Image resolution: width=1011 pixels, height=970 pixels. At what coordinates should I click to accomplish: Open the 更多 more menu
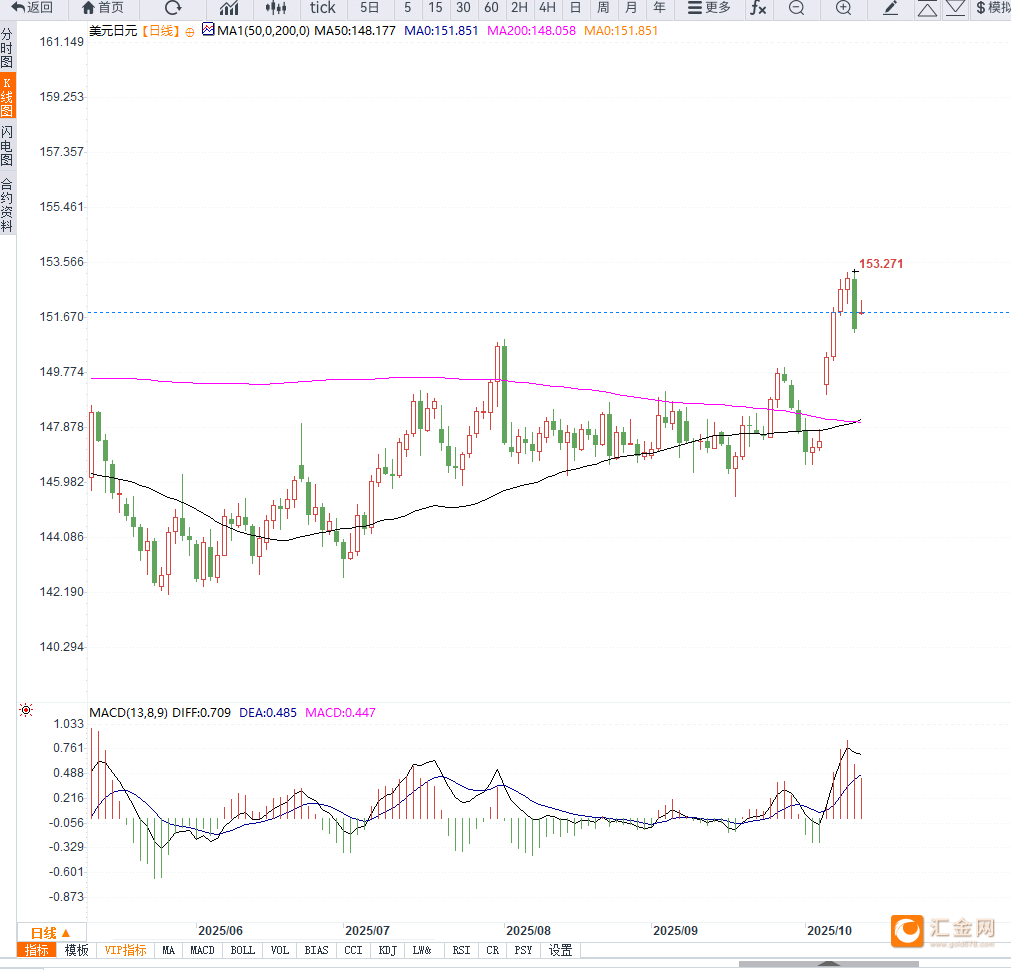point(709,8)
